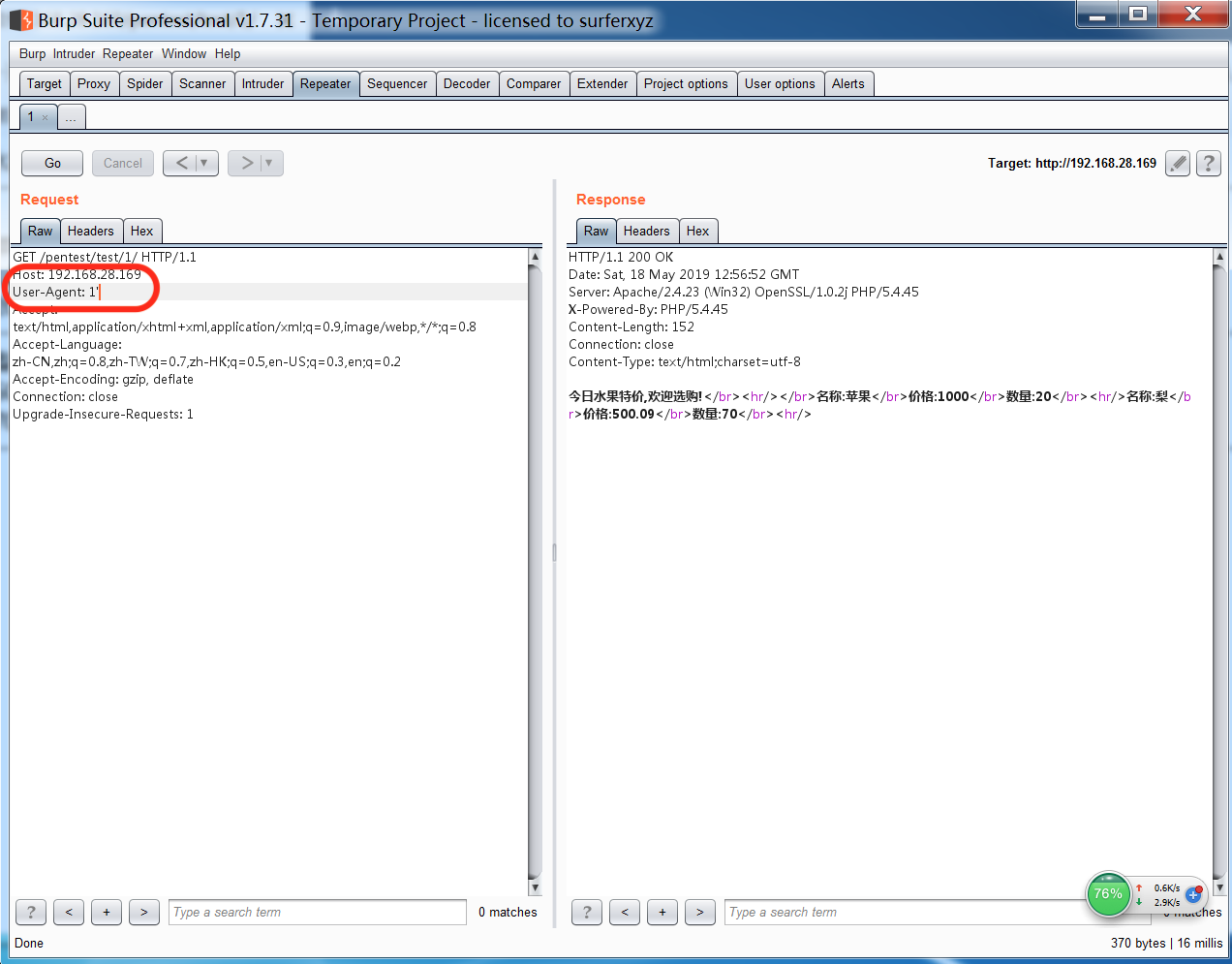Open the Intruder menu in menu bar

coord(74,54)
